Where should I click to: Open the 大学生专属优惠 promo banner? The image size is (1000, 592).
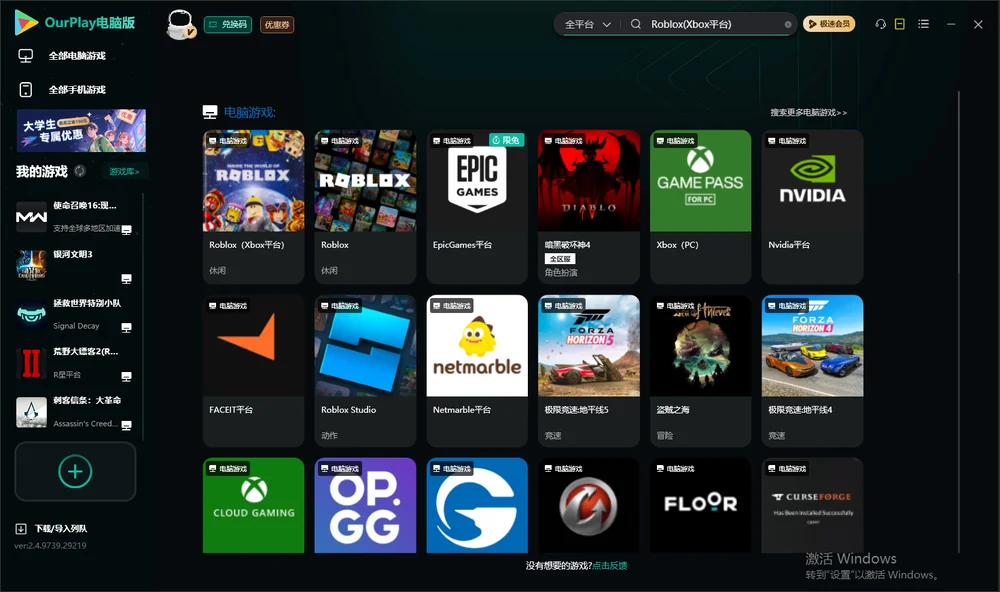pos(81,131)
